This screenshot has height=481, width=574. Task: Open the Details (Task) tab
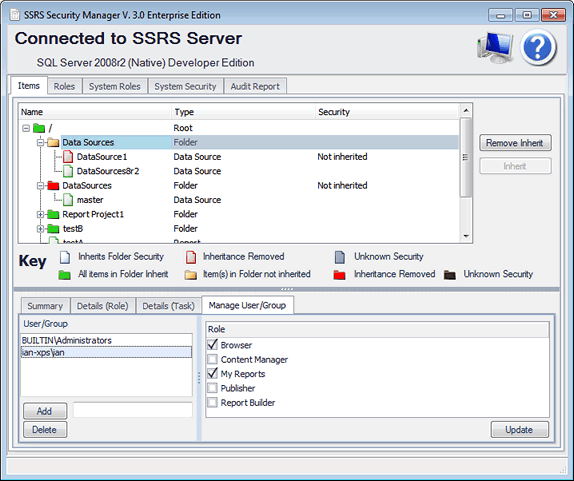click(x=168, y=306)
